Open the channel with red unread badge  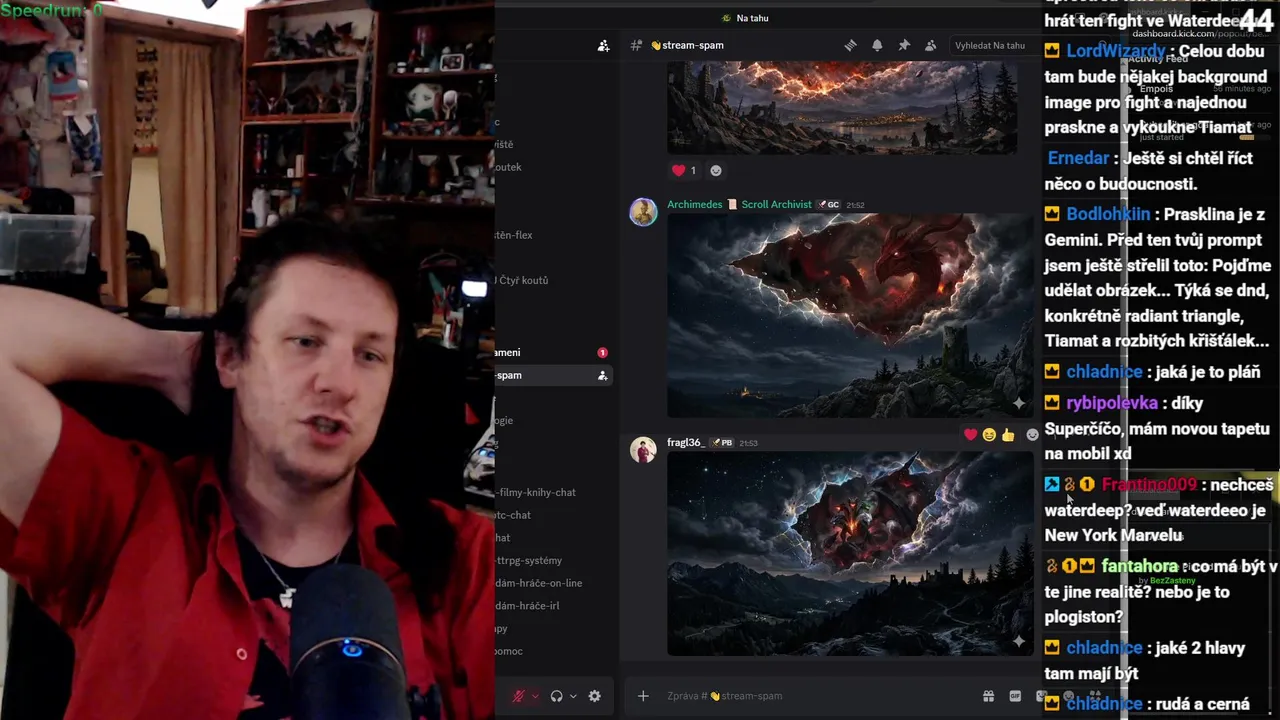[553, 353]
